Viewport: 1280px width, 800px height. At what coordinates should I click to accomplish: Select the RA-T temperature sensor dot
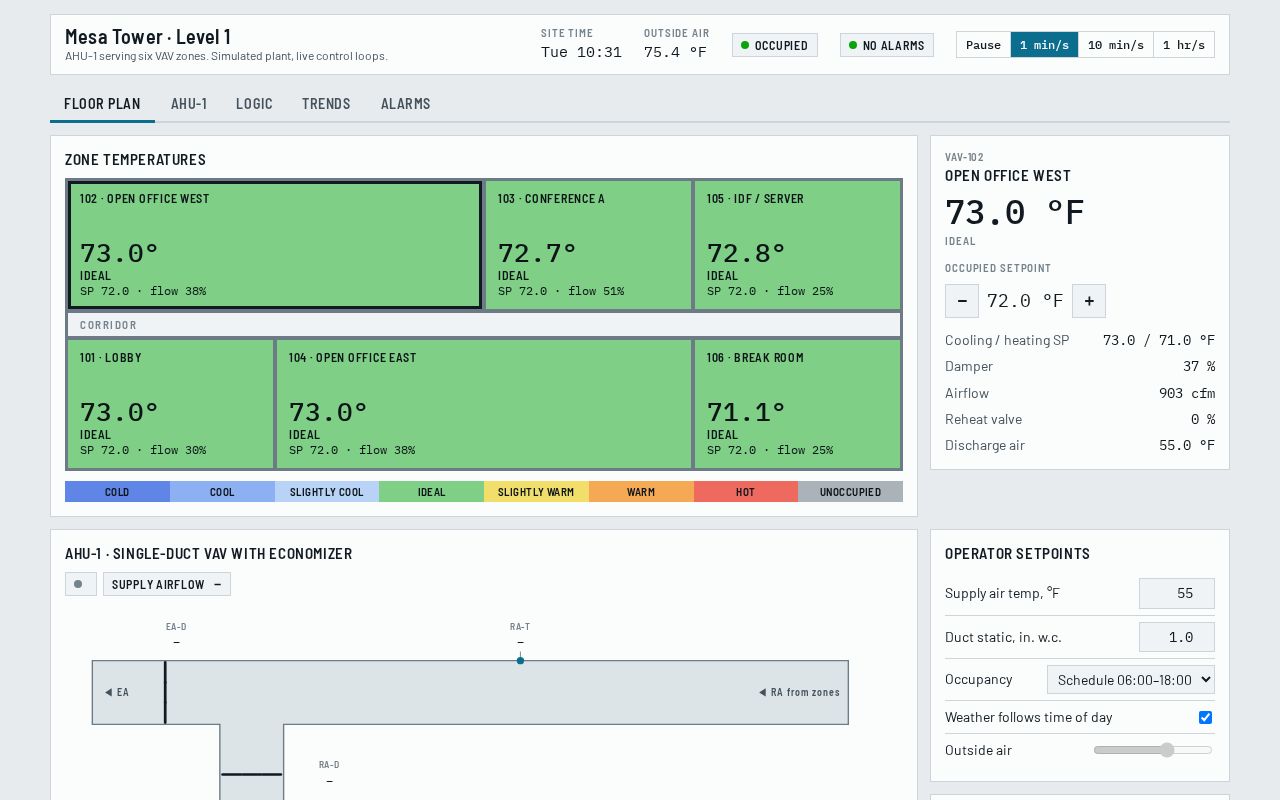tap(520, 660)
